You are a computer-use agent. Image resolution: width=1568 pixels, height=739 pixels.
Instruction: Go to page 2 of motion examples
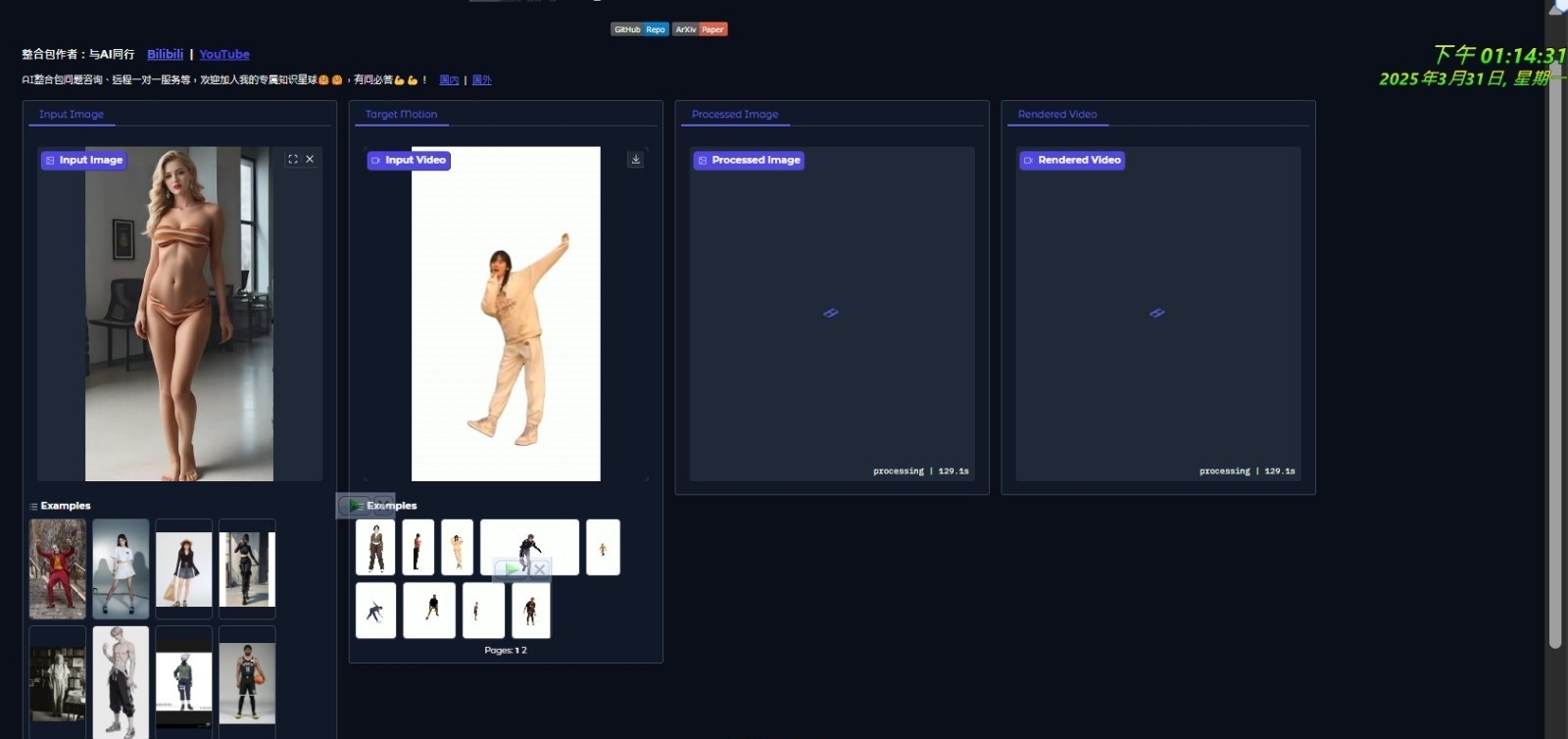pyautogui.click(x=524, y=651)
